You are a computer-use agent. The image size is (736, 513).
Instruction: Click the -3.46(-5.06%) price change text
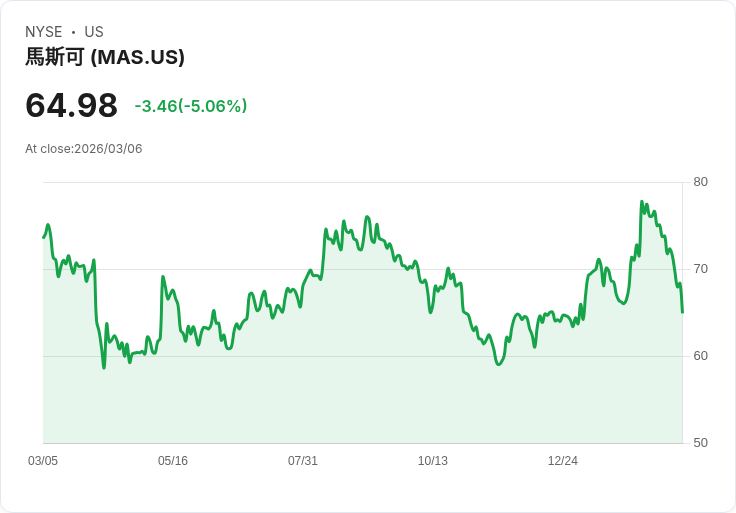pos(191,106)
